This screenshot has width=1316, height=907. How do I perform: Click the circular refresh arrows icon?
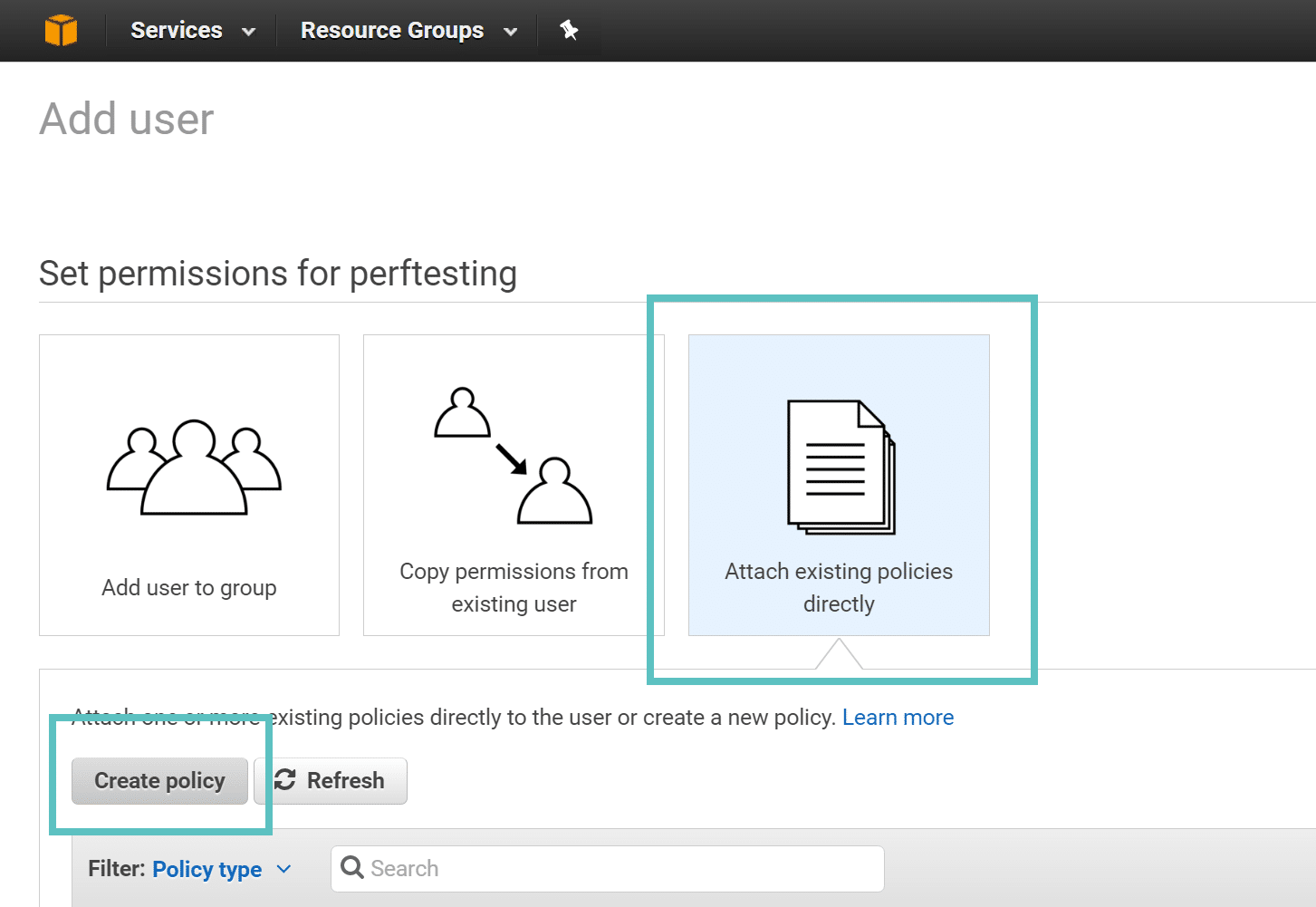284,780
